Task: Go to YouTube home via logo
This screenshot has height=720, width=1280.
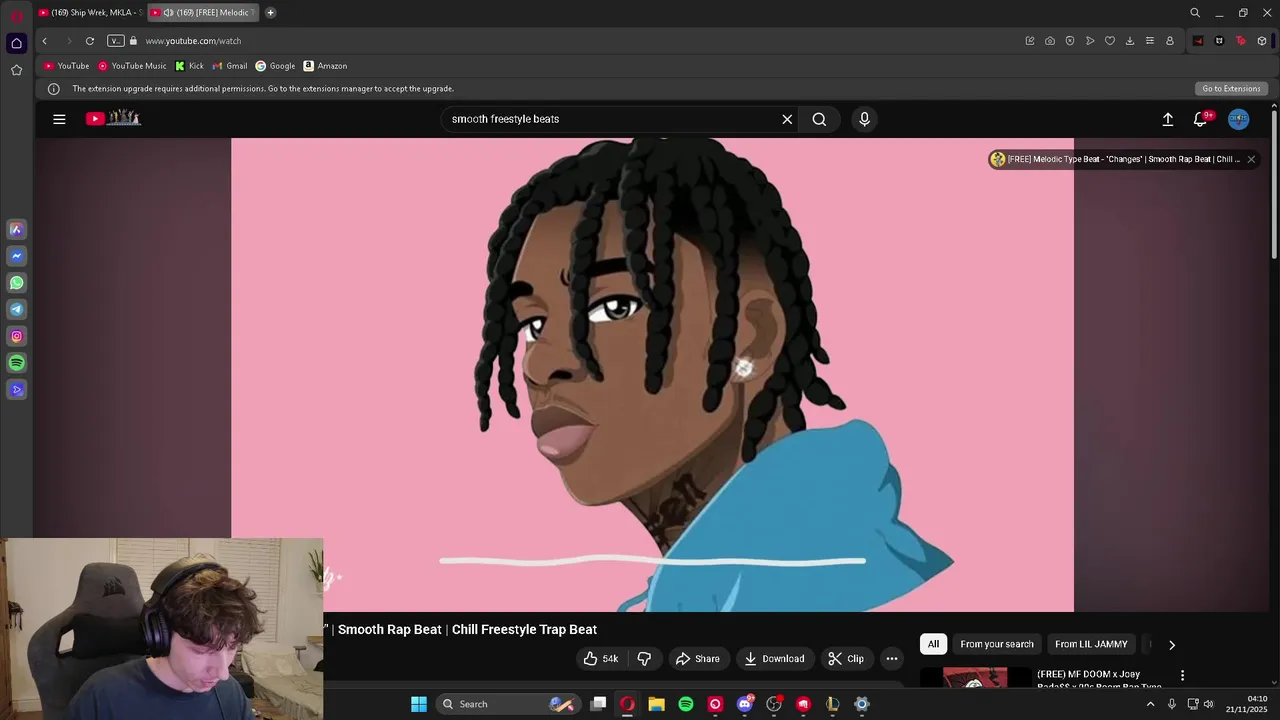Action: click(113, 119)
